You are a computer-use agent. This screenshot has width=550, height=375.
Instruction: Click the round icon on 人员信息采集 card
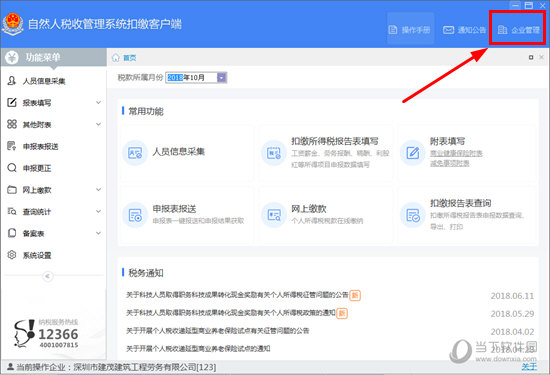pos(135,153)
